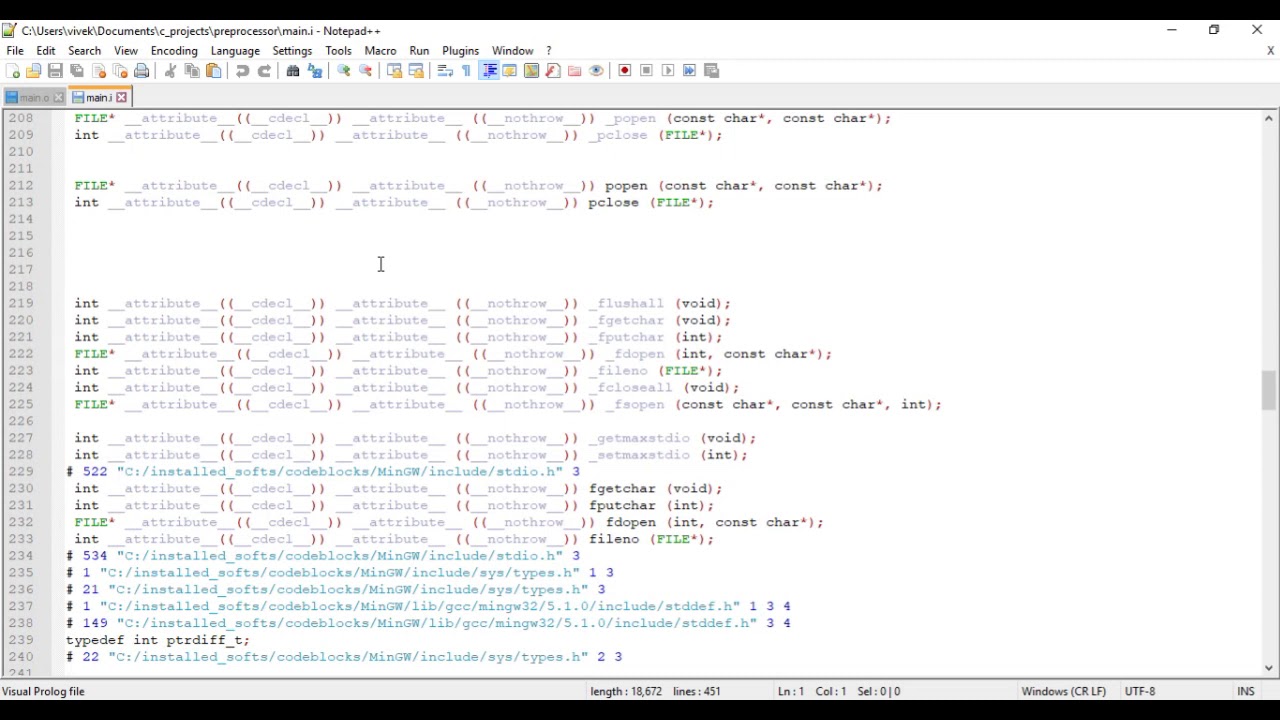Click the Zoom In toolbar icon
The image size is (1280, 720).
(343, 71)
